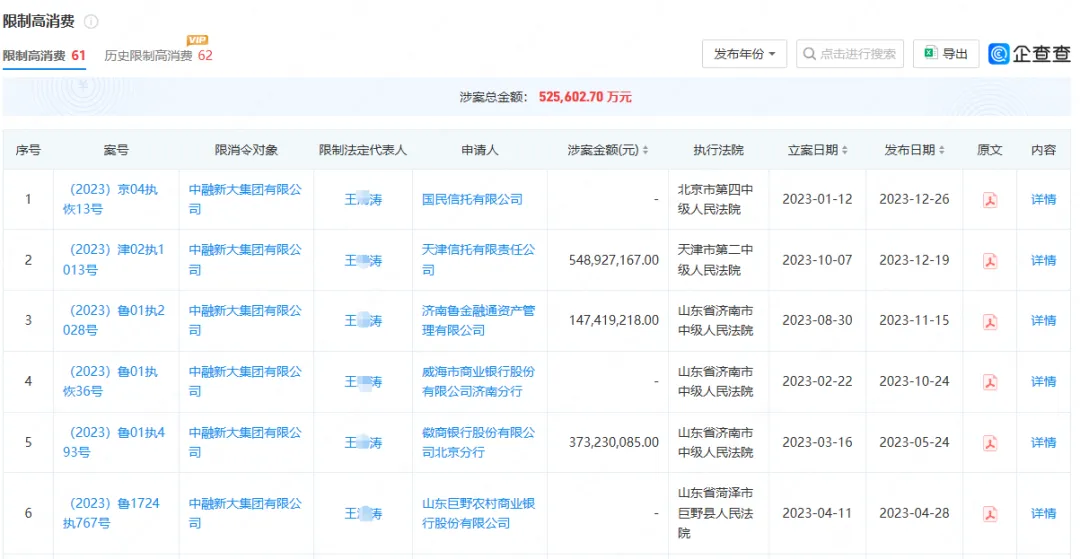The height and width of the screenshot is (559, 1080).
Task: Open applicant 天津信托有限责任公司
Action: [478, 260]
